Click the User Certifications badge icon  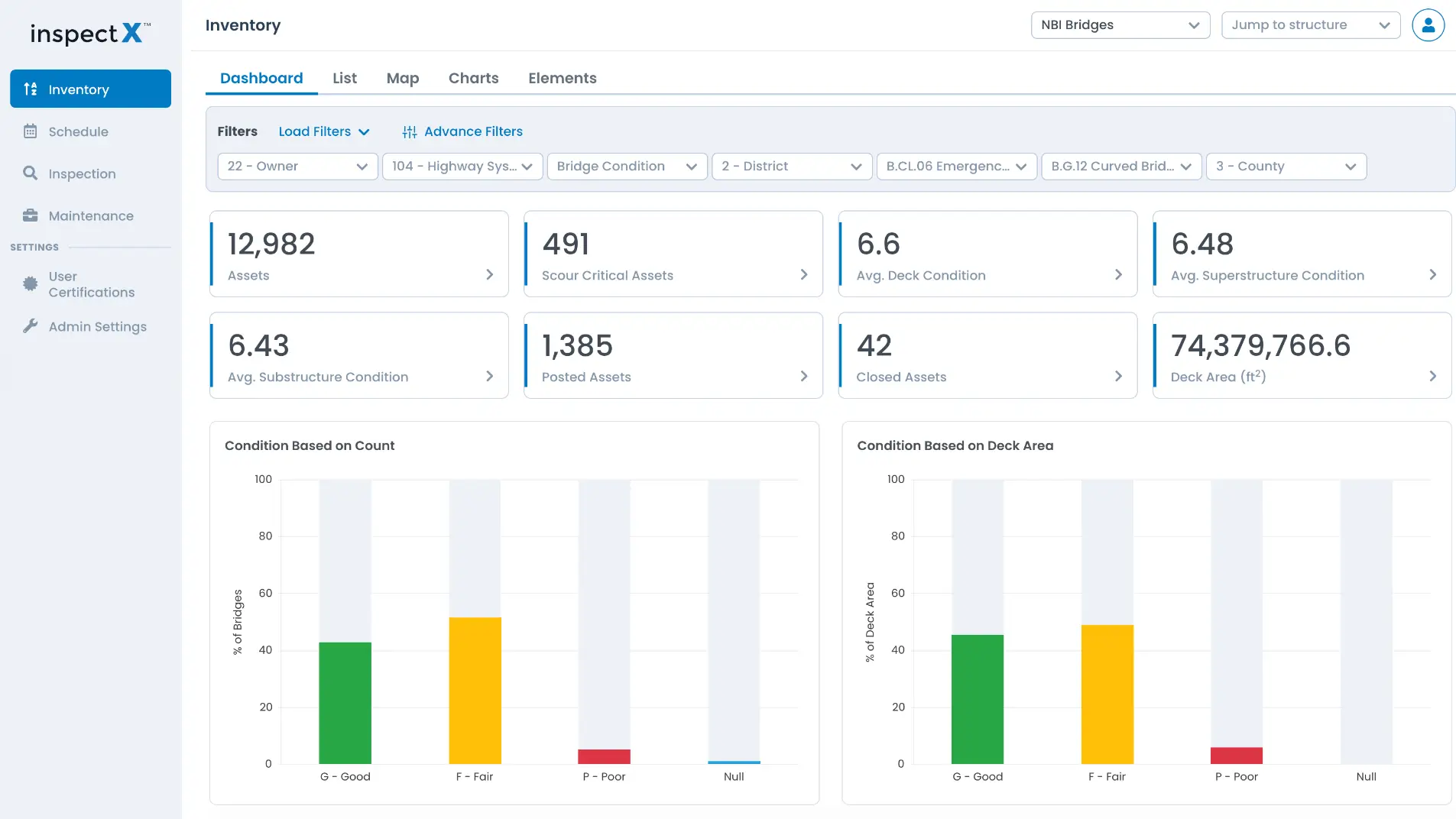(30, 283)
